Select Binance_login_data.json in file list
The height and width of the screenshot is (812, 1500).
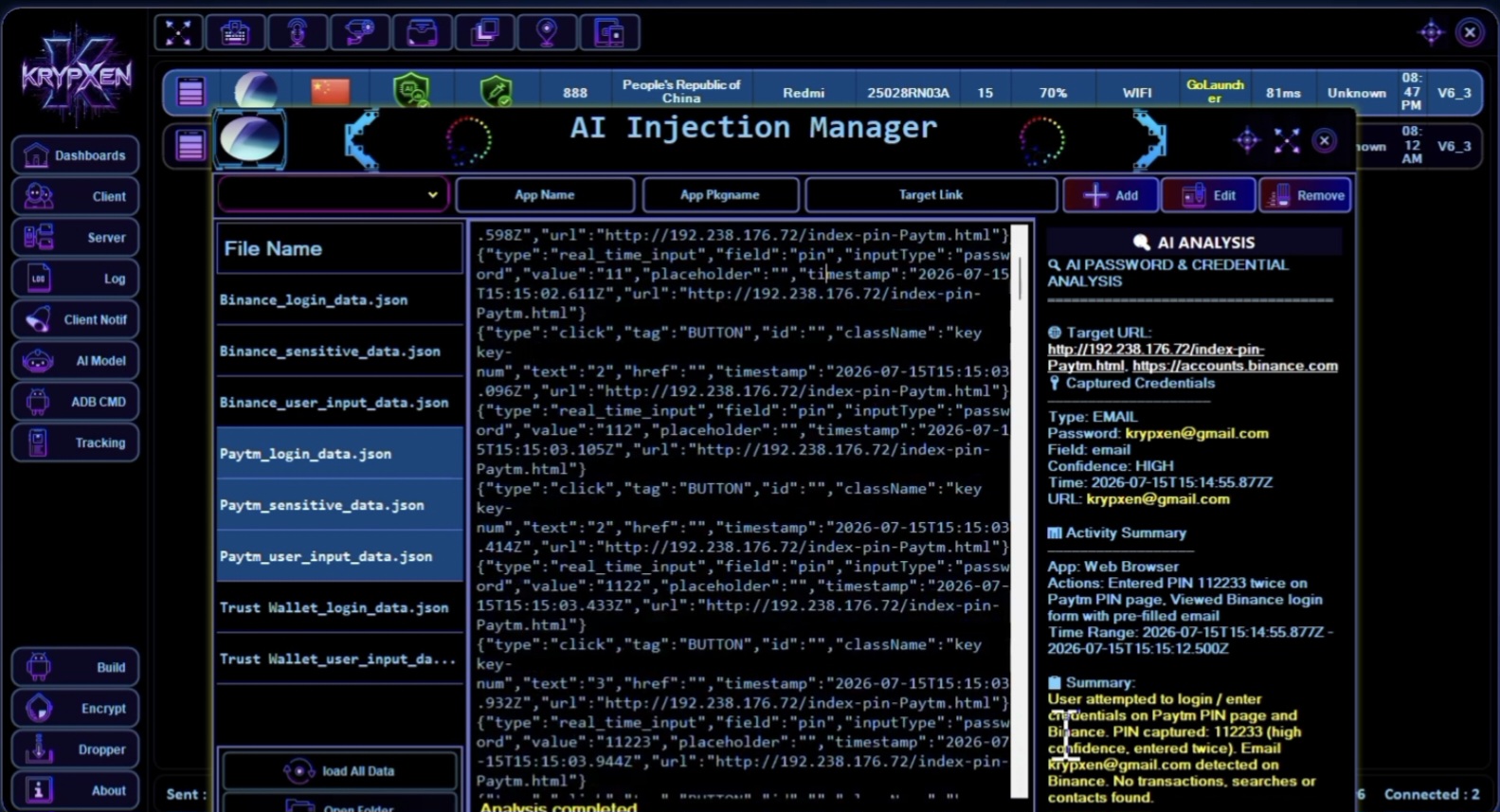(x=339, y=299)
